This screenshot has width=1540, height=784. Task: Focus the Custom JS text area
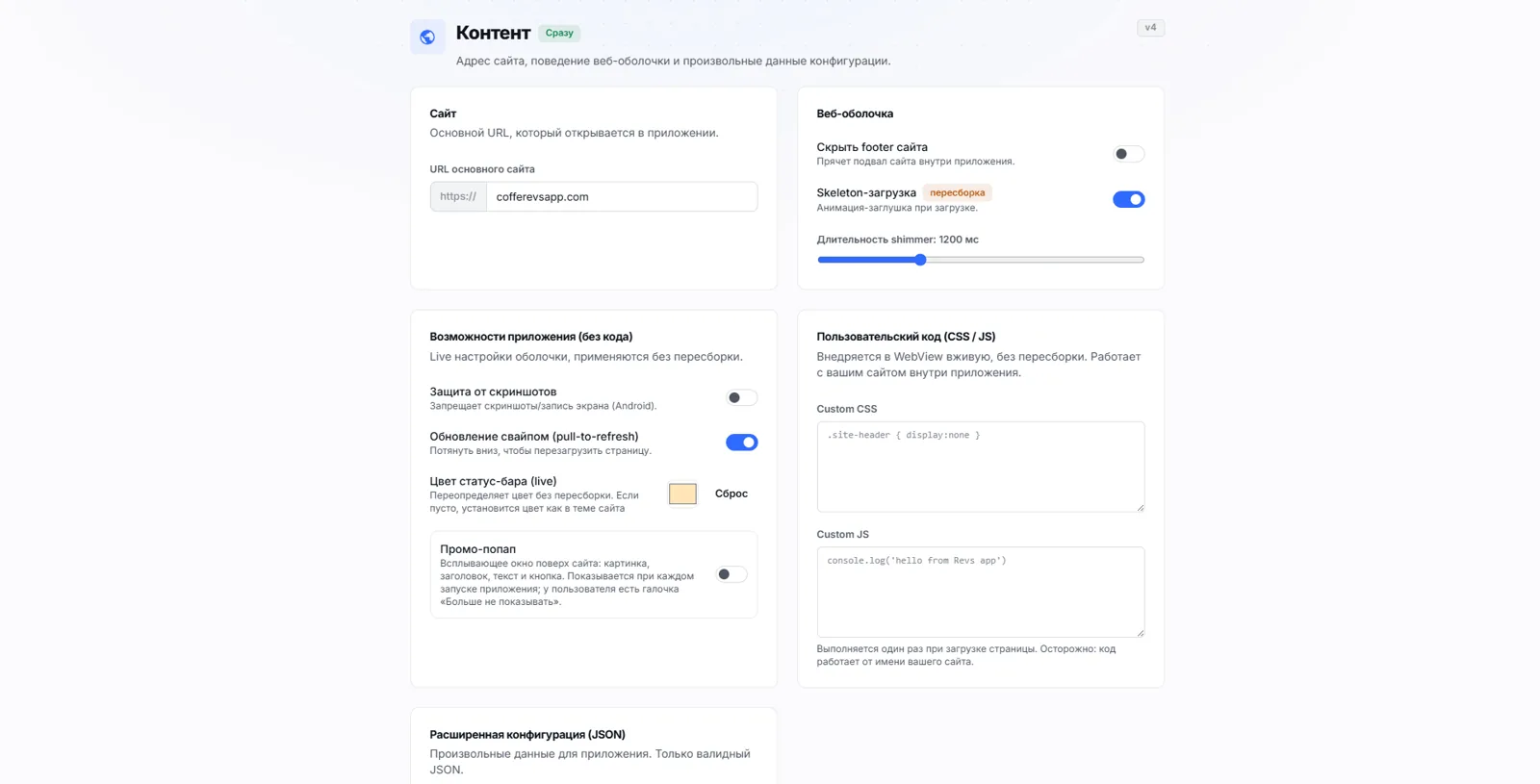click(980, 592)
